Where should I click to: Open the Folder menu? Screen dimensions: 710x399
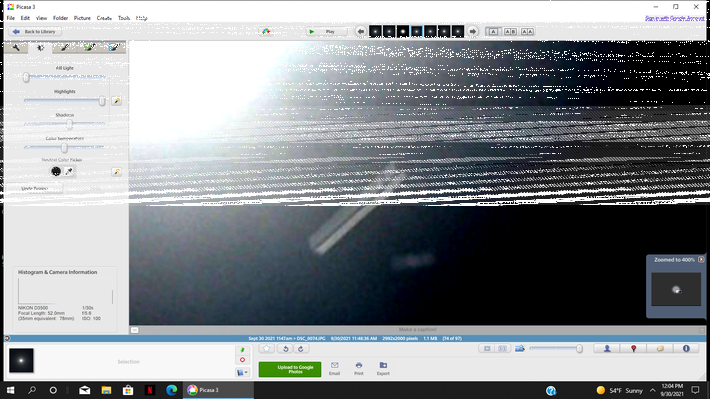pos(60,18)
